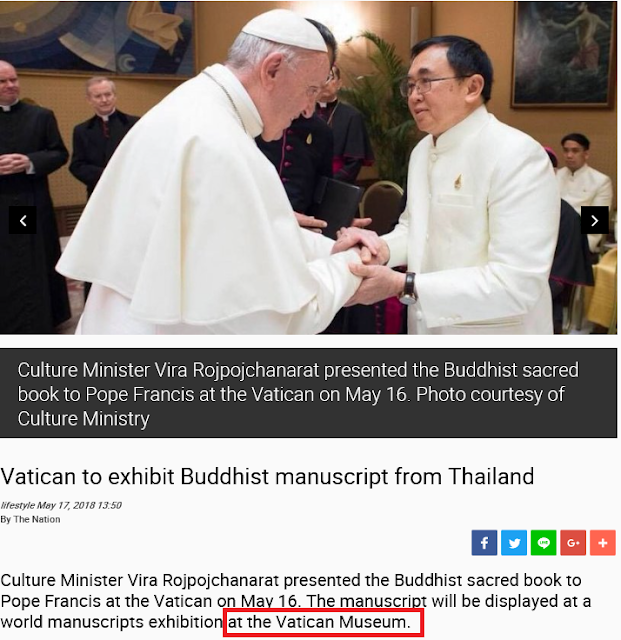Select the dark photo caption box

(x=309, y=393)
